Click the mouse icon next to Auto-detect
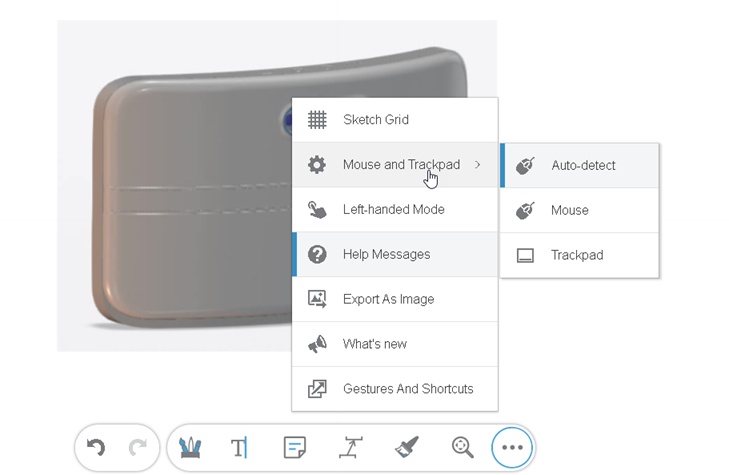 (525, 165)
